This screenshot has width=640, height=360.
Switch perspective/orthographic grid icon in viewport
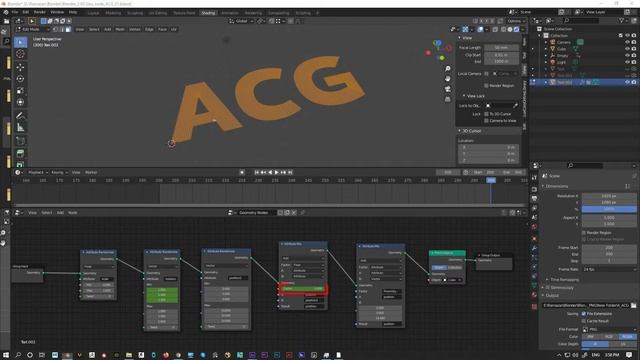(x=448, y=99)
